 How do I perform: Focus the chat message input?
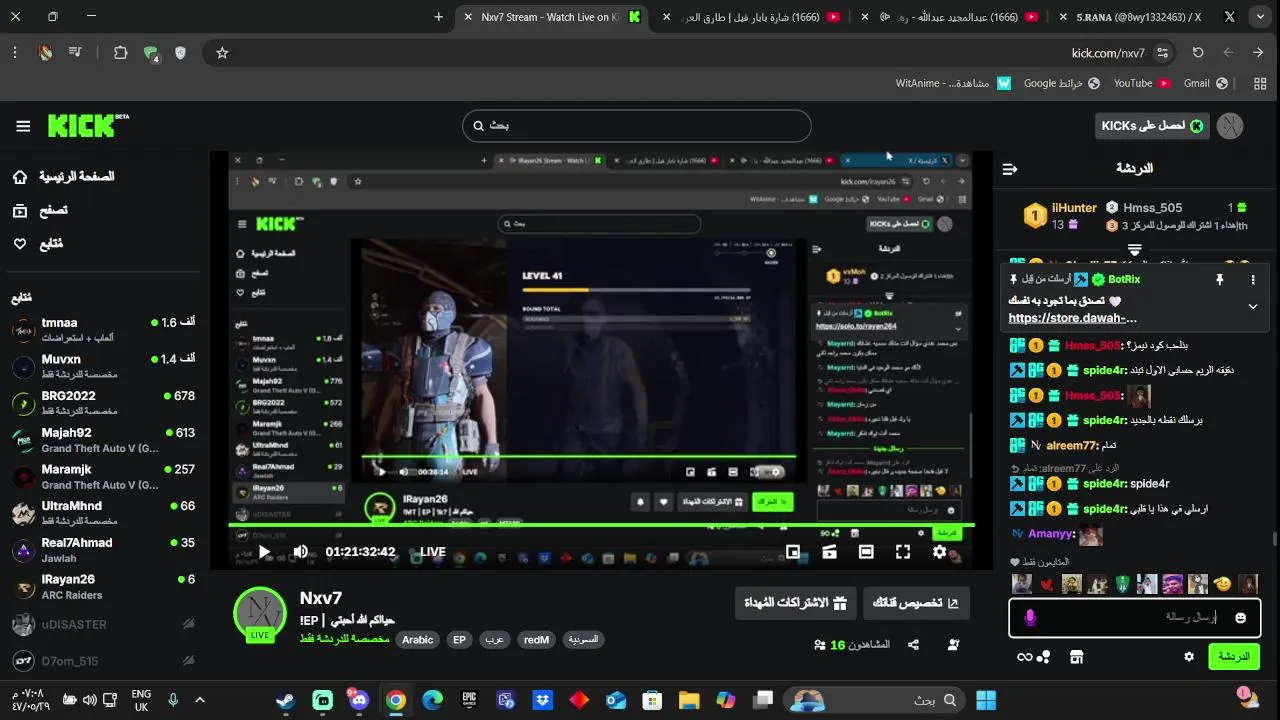(1135, 618)
